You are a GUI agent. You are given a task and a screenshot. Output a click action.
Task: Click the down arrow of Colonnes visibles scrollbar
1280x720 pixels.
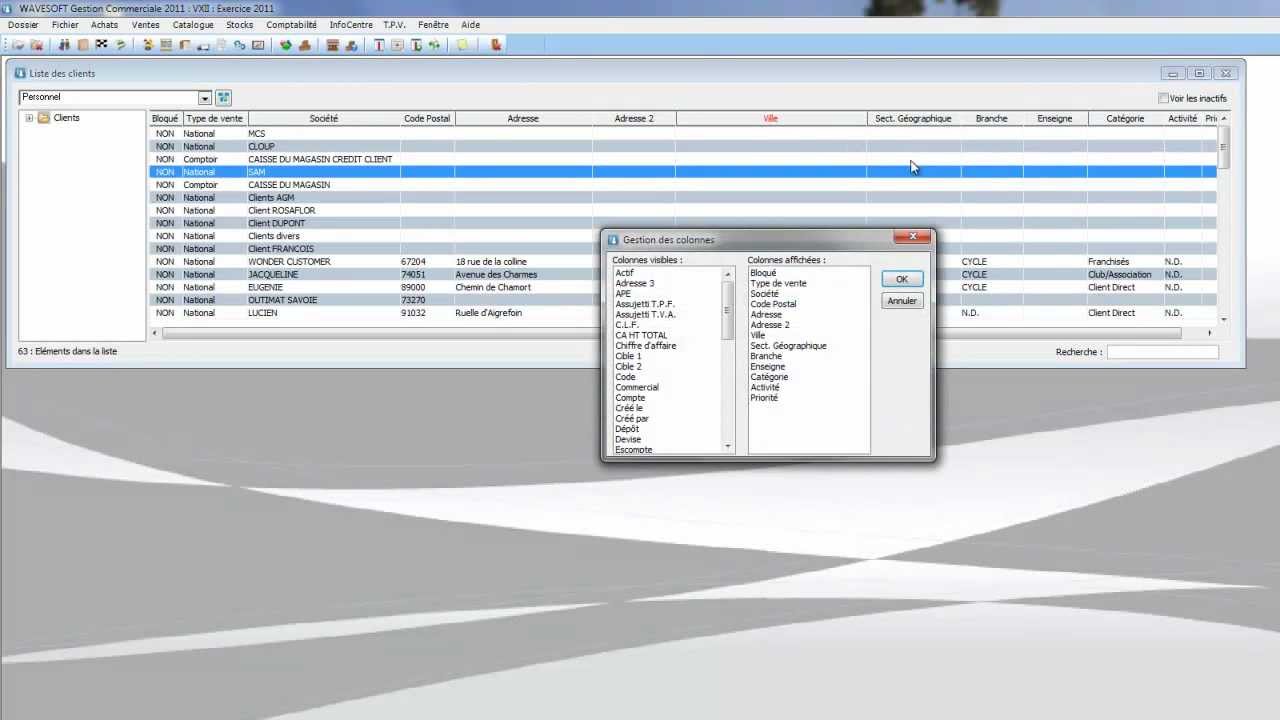point(728,446)
